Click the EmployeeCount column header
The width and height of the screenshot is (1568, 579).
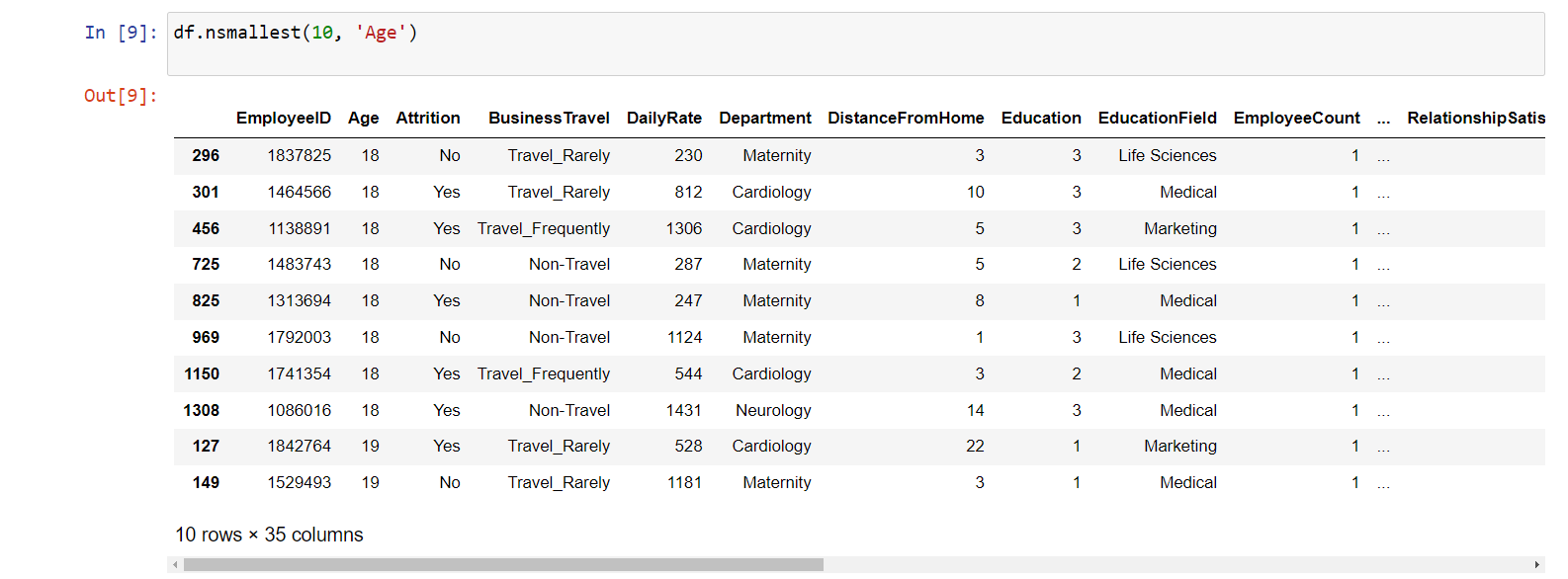point(1296,118)
